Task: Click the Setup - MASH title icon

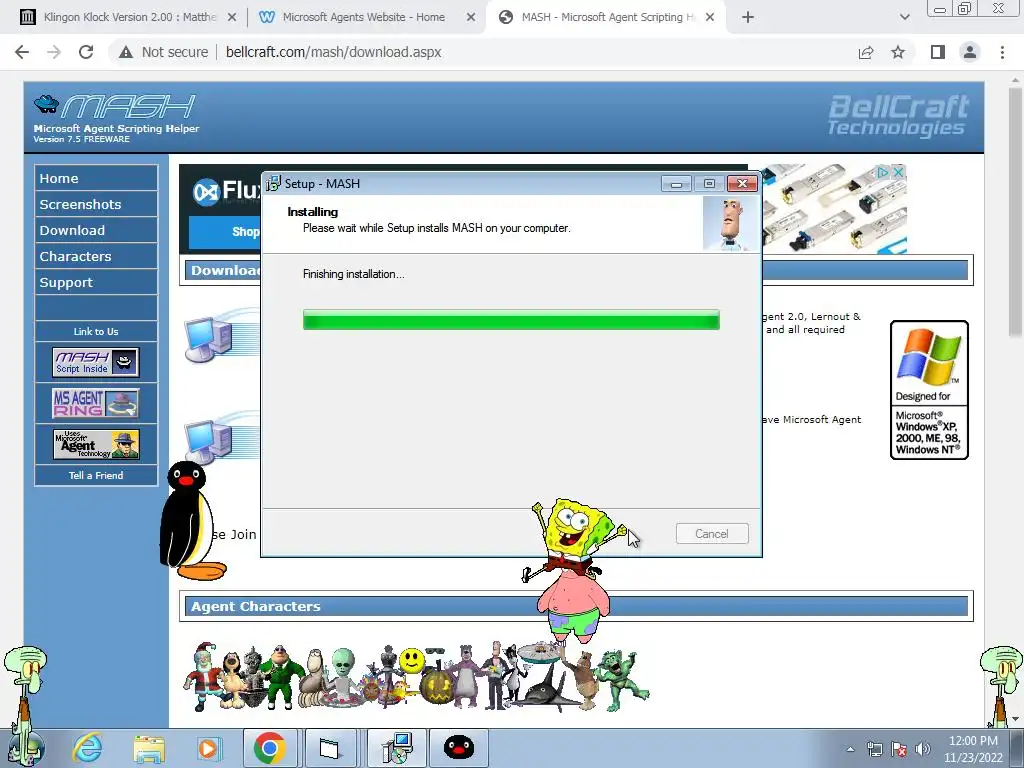Action: (273, 184)
